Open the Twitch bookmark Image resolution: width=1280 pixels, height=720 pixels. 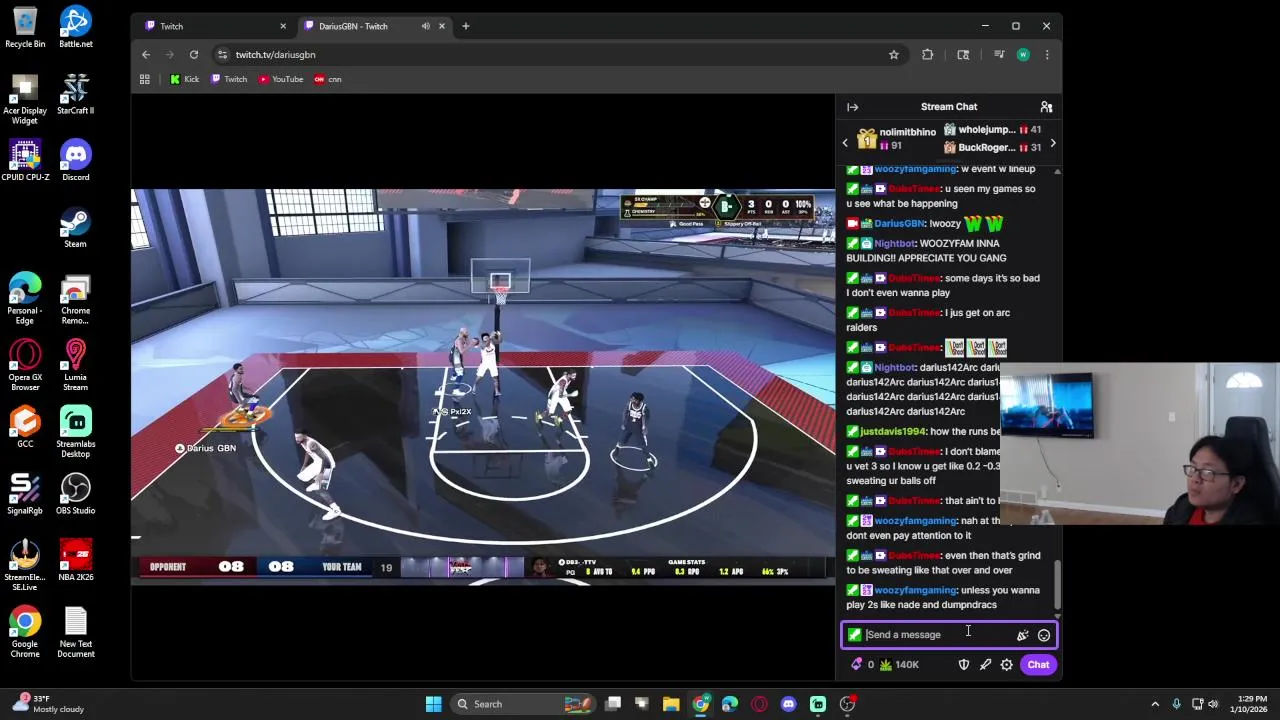click(229, 79)
